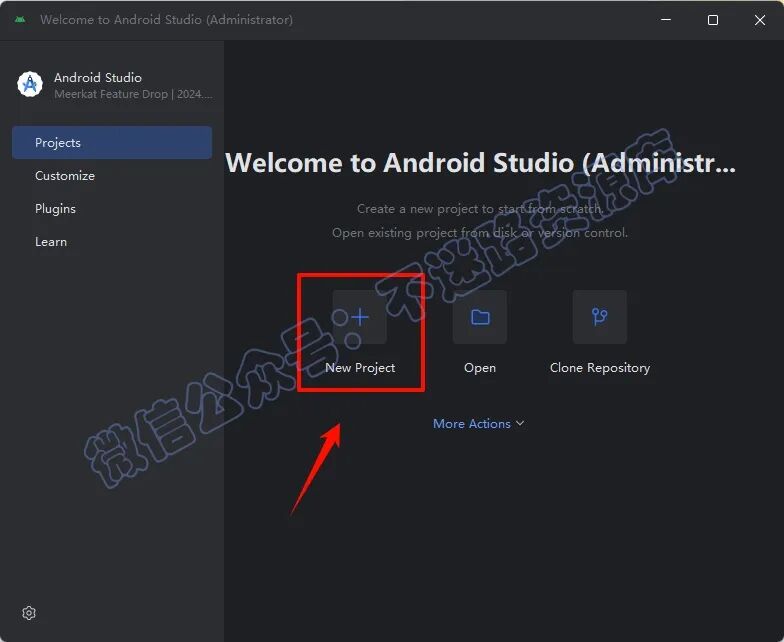Click the Open folder icon
The image size is (784, 642).
tap(480, 317)
